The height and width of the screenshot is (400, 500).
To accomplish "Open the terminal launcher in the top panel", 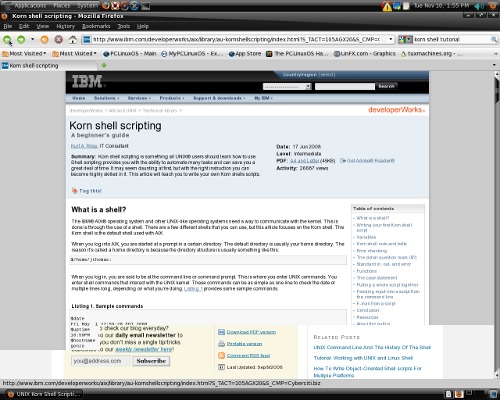I will 145,6.
